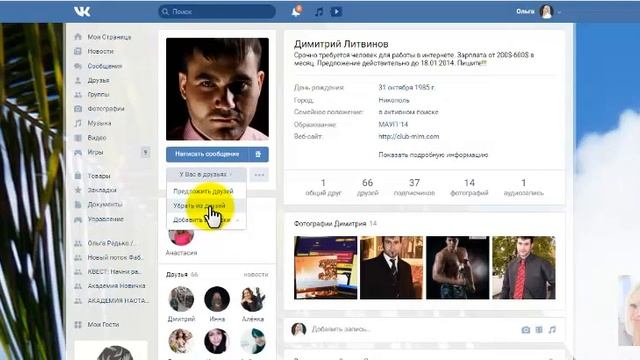
Task: Open Новости in the sidebar
Action: [x=100, y=51]
